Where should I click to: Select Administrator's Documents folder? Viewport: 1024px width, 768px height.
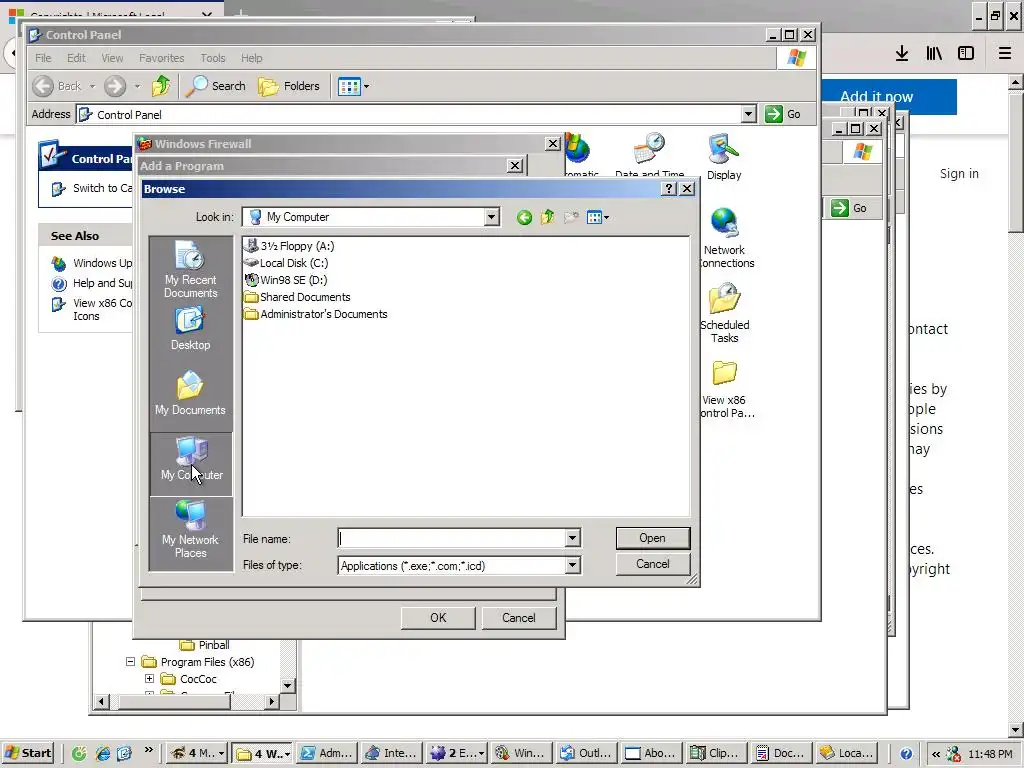pyautogui.click(x=316, y=313)
